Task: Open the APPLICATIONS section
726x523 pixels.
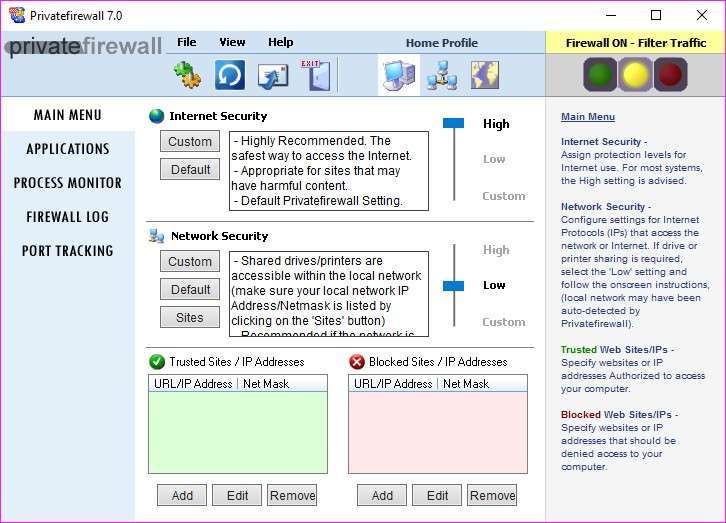Action: pyautogui.click(x=68, y=149)
